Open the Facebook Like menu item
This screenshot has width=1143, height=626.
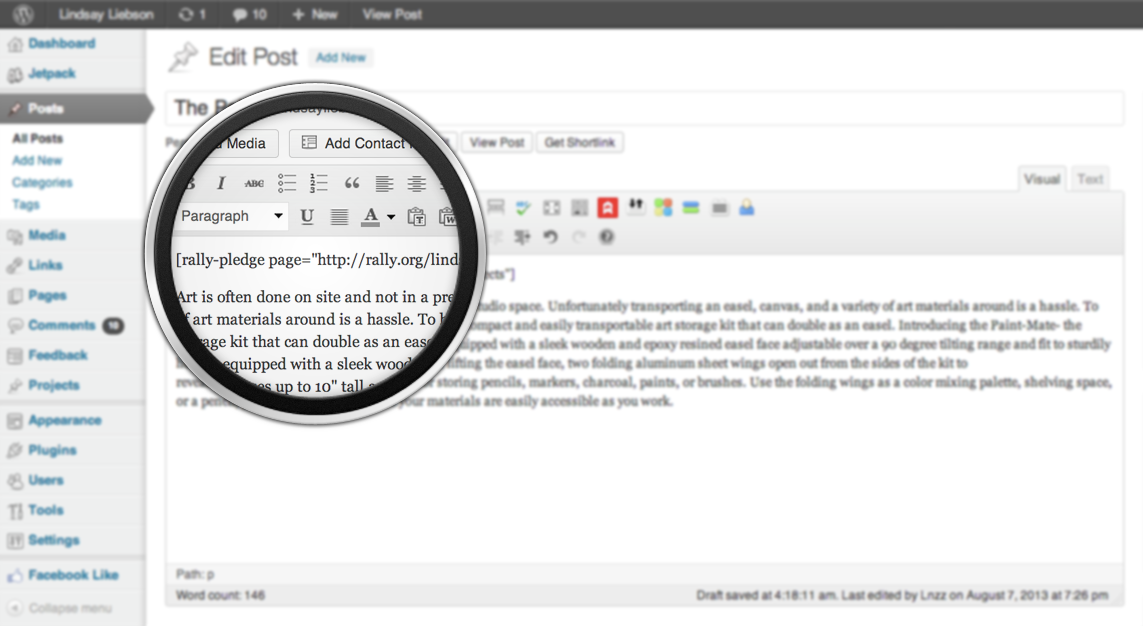(73, 575)
